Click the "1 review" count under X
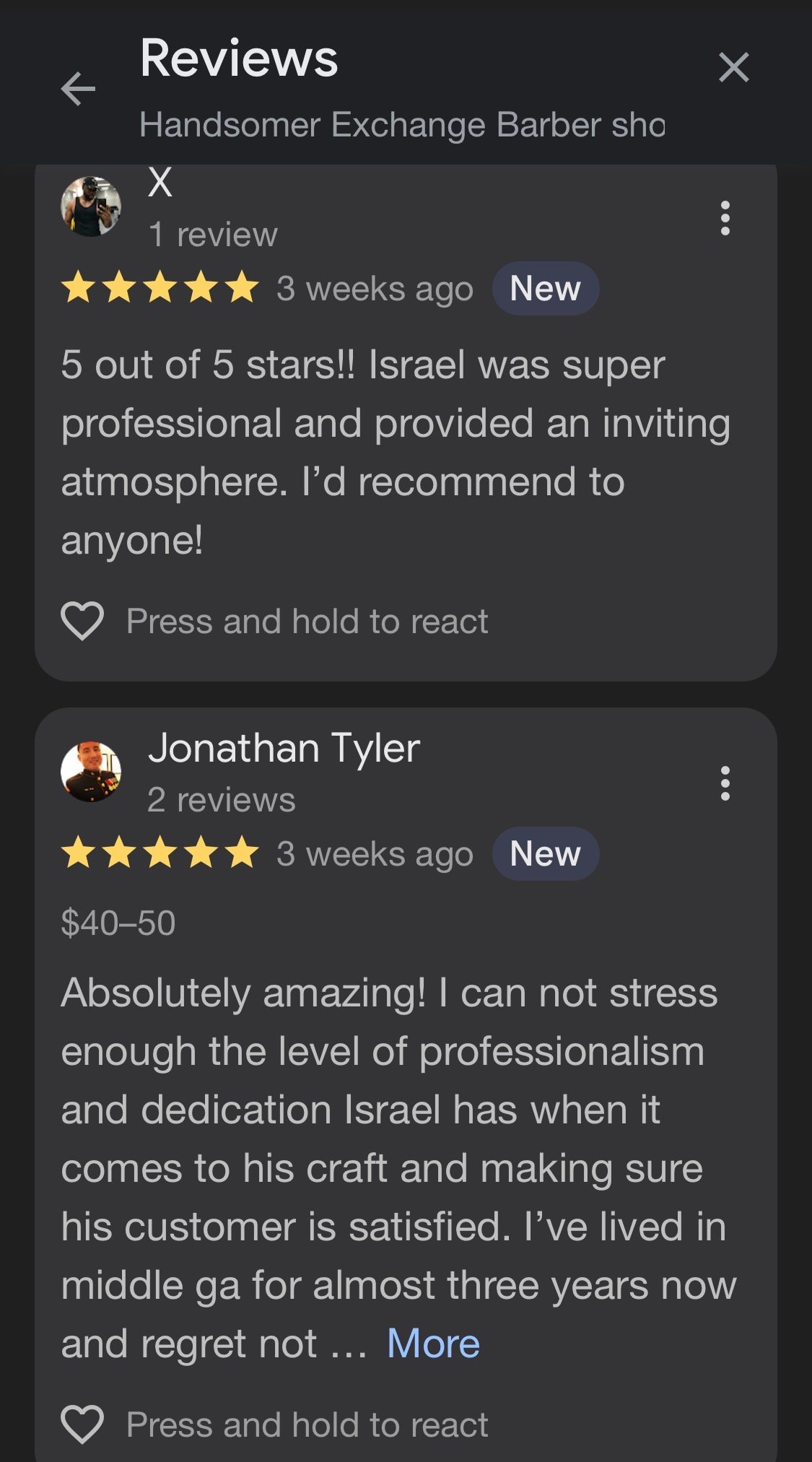 click(x=212, y=235)
